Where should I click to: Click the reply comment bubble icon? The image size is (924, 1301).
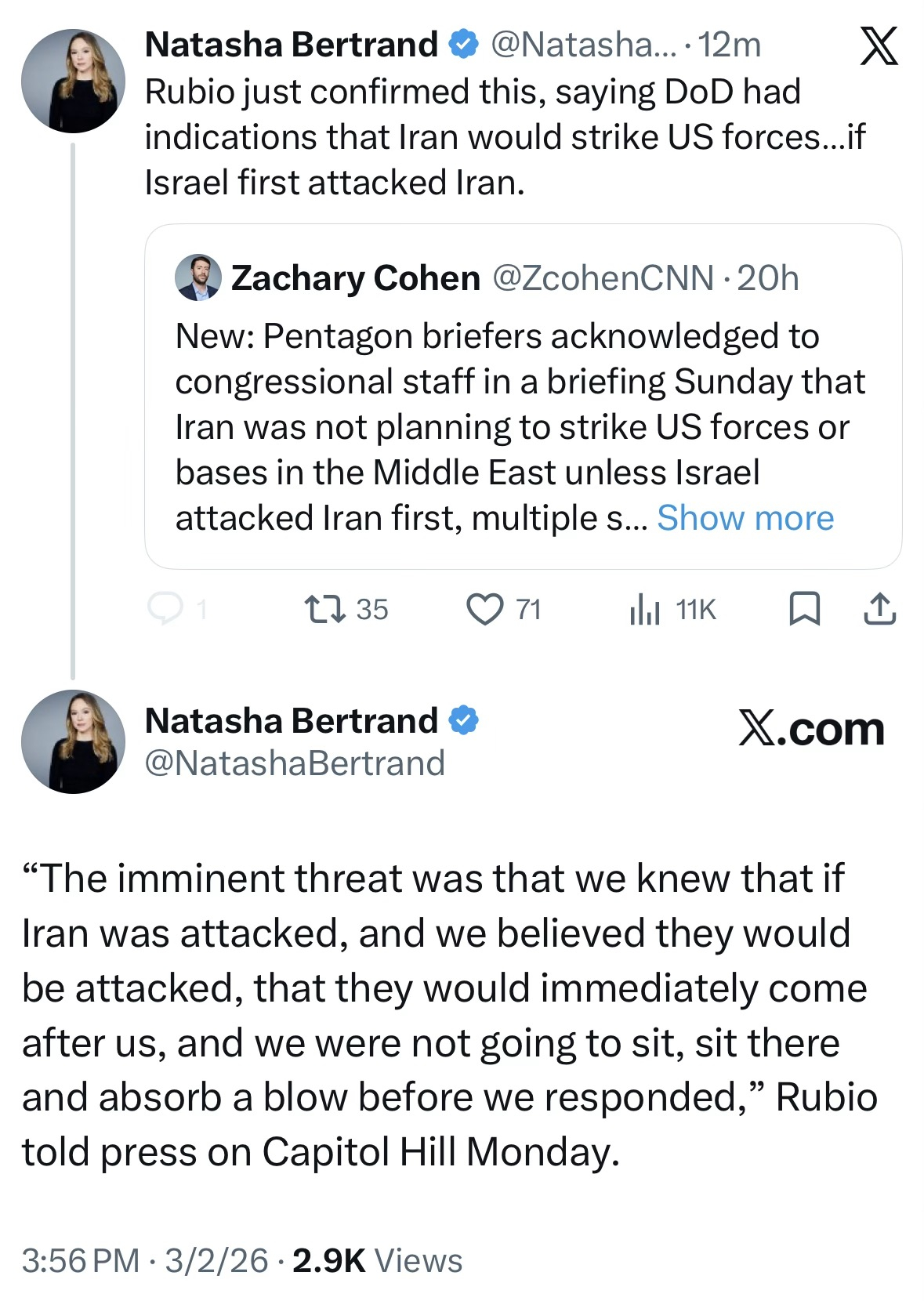165,608
